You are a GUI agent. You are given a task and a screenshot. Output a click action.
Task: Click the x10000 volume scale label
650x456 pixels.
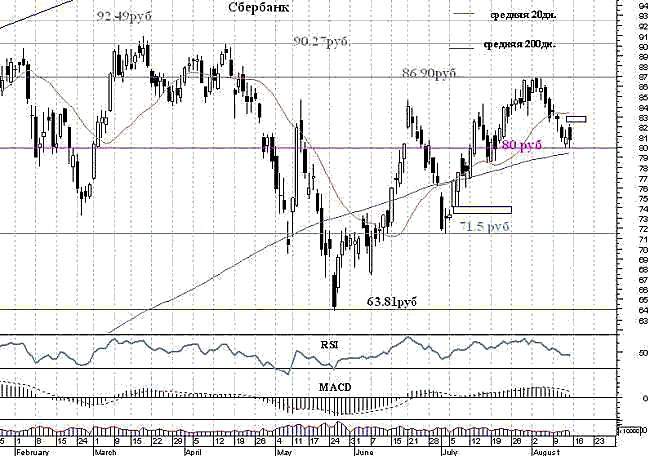point(631,431)
